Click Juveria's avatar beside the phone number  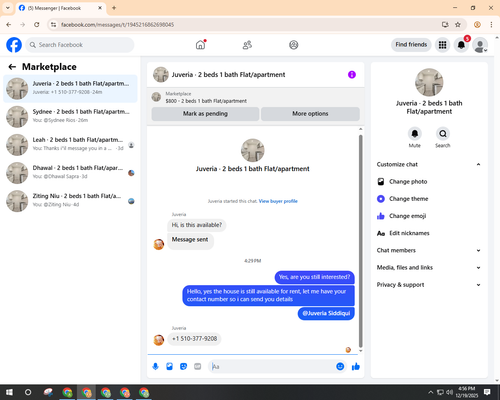159,340
